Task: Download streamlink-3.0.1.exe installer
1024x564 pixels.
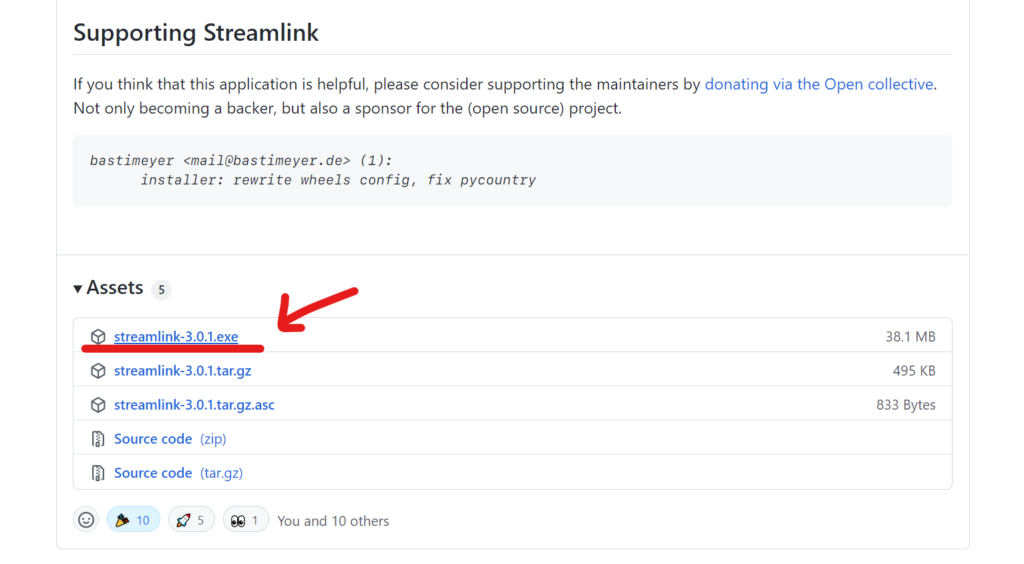Action: 176,336
